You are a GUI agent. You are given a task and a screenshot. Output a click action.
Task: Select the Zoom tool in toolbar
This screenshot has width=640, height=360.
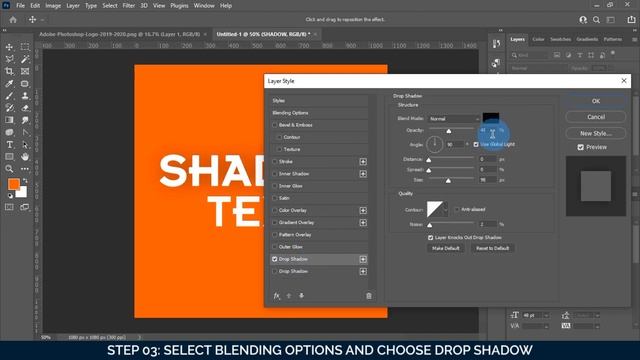9,169
